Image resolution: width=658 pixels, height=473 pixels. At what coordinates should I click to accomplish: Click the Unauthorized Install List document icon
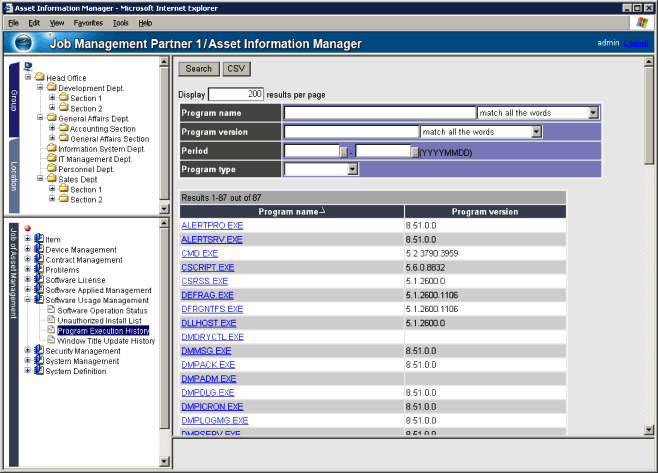(51, 320)
